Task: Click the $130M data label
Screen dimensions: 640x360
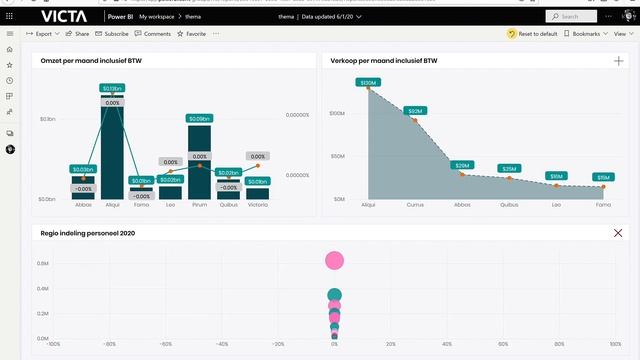Action: click(368, 82)
